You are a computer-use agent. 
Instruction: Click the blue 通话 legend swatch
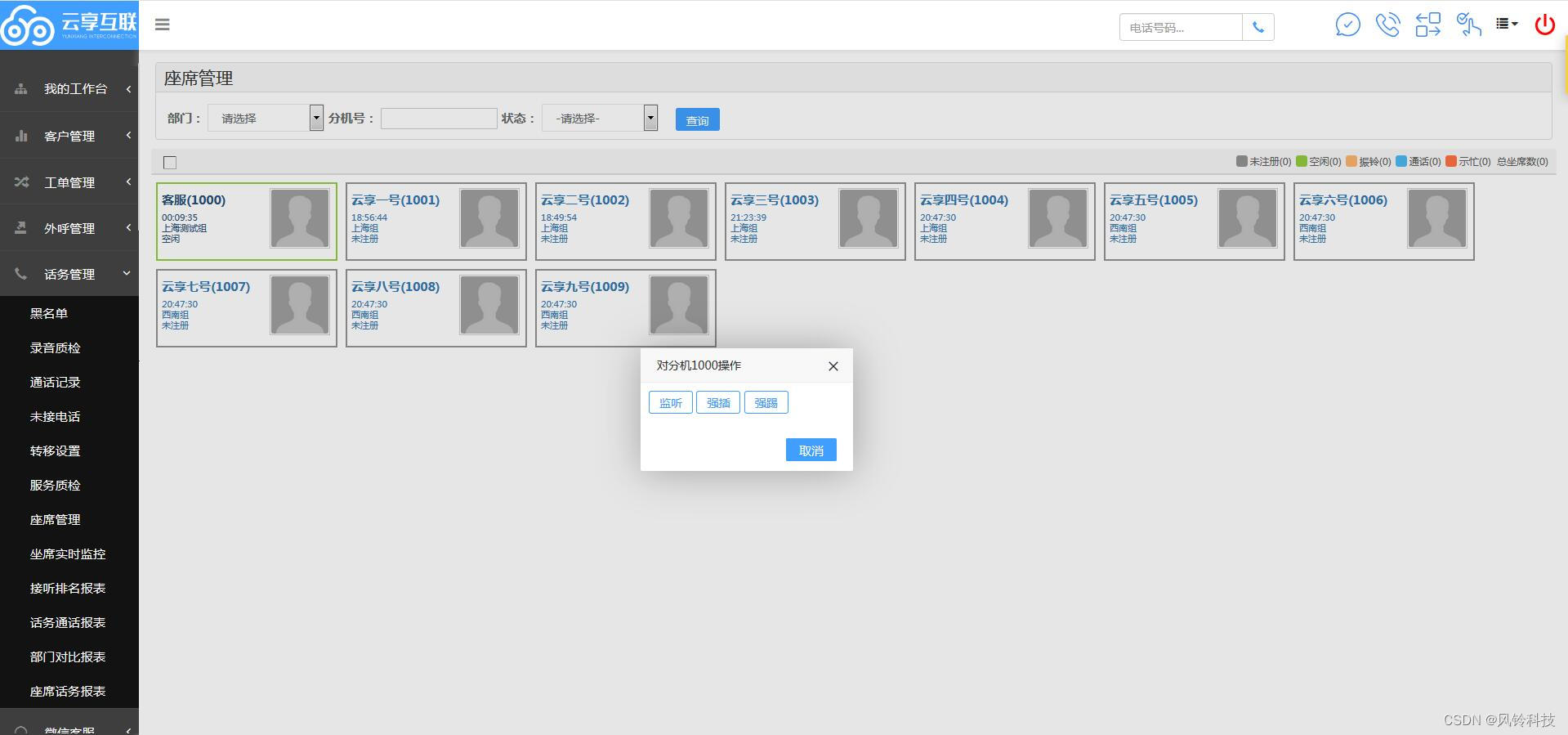(x=1401, y=161)
